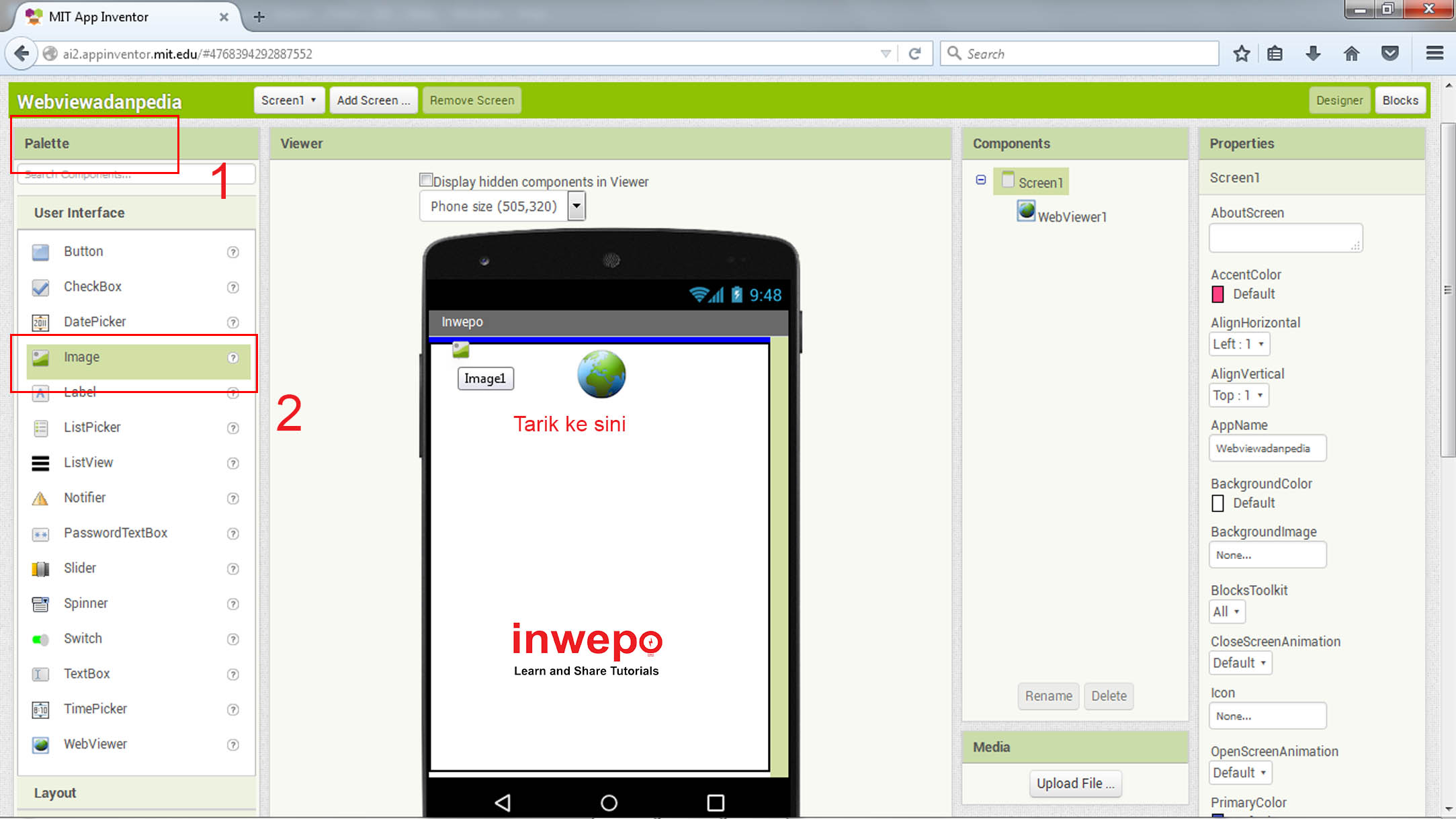The image size is (1456, 819).
Task: Click the Switch component in the palette
Action: click(x=83, y=638)
